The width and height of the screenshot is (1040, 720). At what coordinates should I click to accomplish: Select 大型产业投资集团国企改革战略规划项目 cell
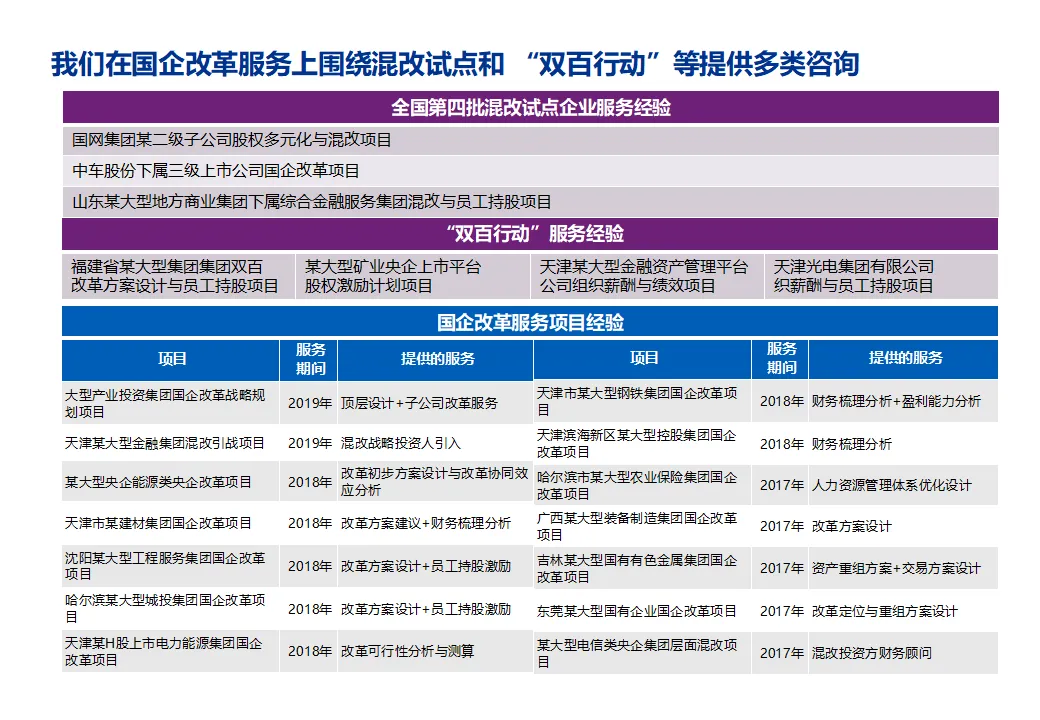(171, 403)
